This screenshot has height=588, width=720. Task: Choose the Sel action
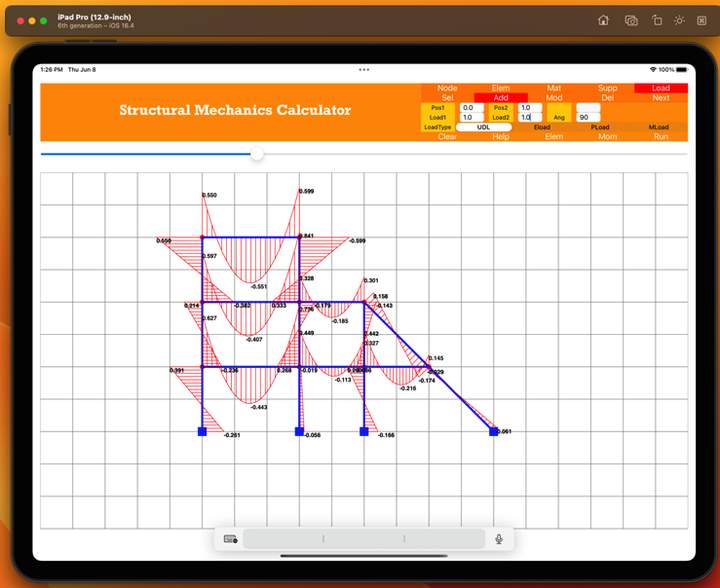pyautogui.click(x=447, y=98)
